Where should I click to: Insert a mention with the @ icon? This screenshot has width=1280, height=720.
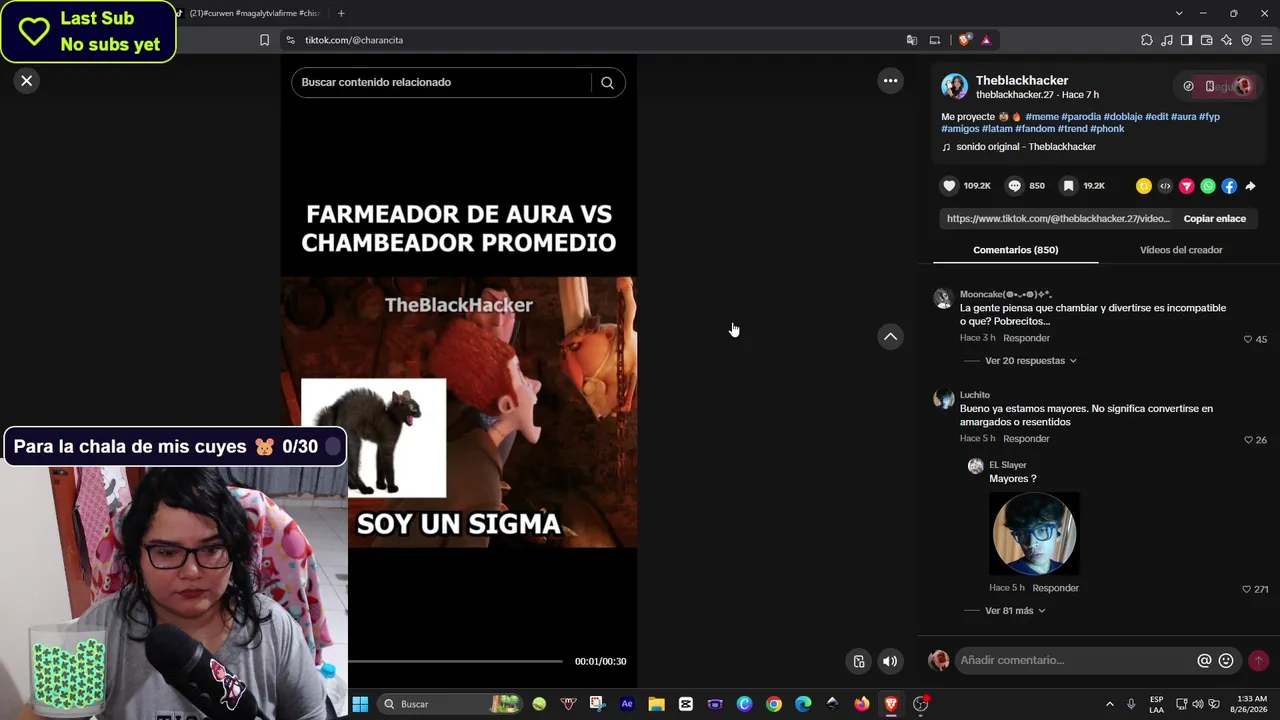tap(1204, 661)
